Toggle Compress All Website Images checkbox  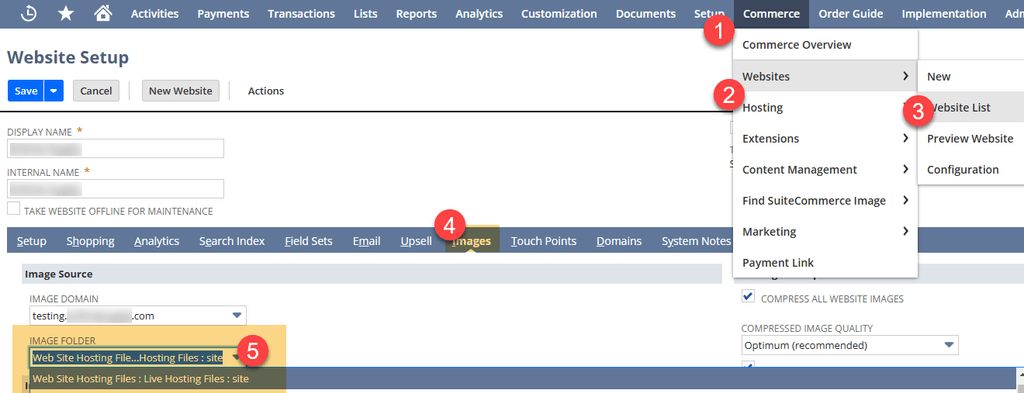(748, 297)
